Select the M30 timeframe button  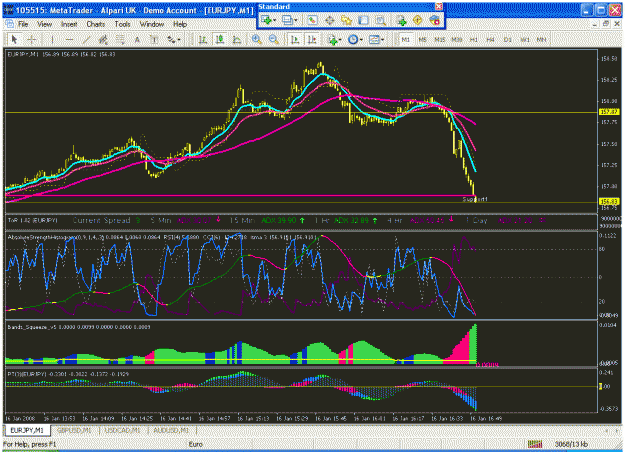pos(457,39)
